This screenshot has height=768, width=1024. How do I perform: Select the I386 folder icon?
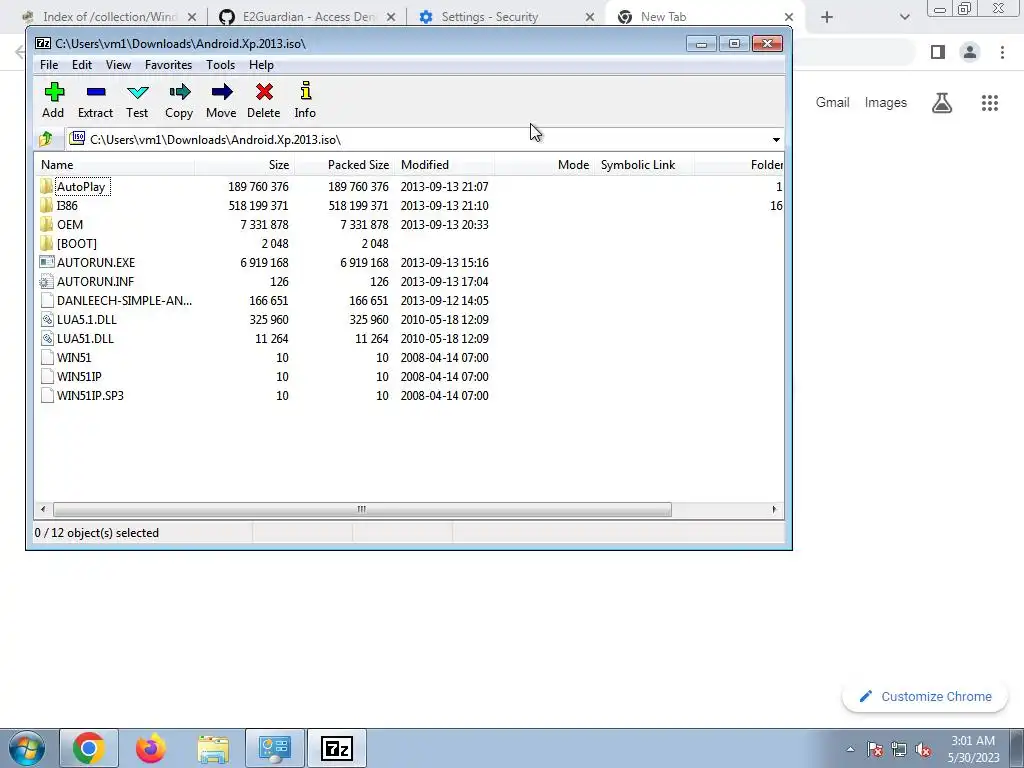point(46,206)
